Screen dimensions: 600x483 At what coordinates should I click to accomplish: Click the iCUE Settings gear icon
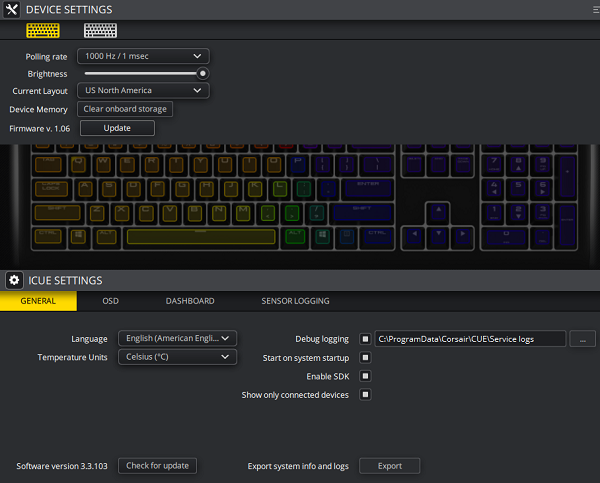click(14, 280)
